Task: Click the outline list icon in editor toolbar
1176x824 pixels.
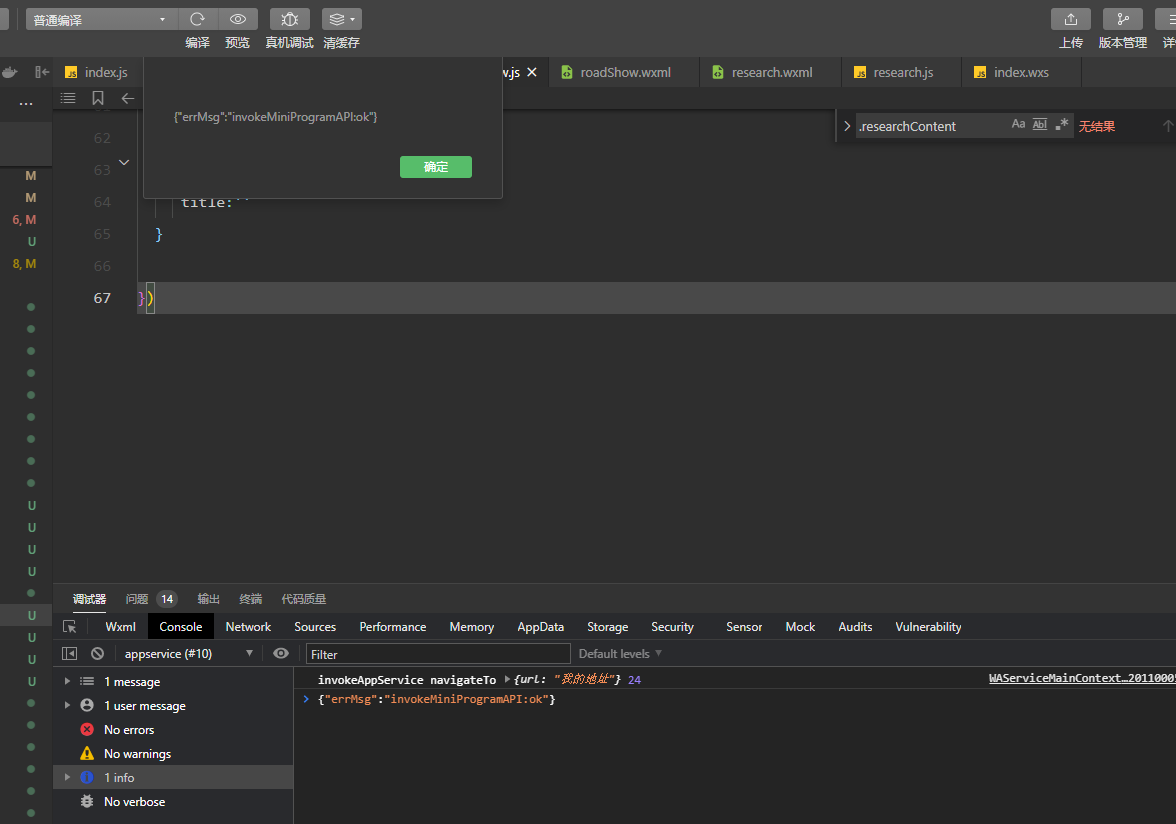Action: tap(68, 98)
